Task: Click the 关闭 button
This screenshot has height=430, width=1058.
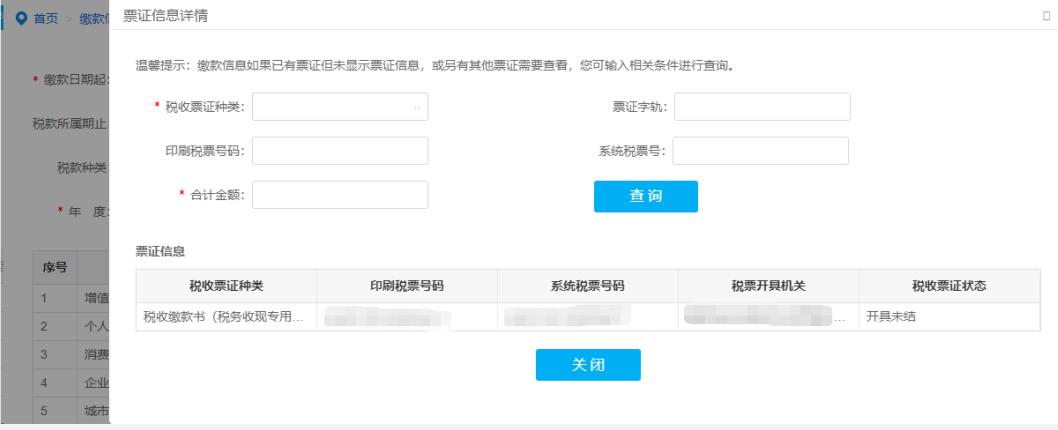Action: pyautogui.click(x=588, y=365)
